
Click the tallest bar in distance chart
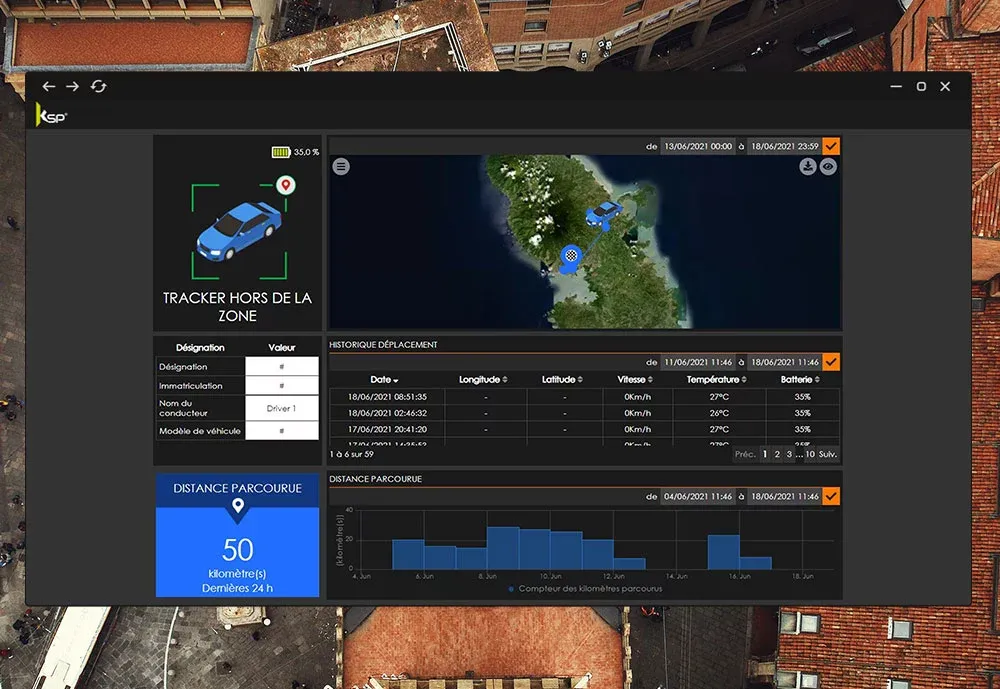(502, 548)
